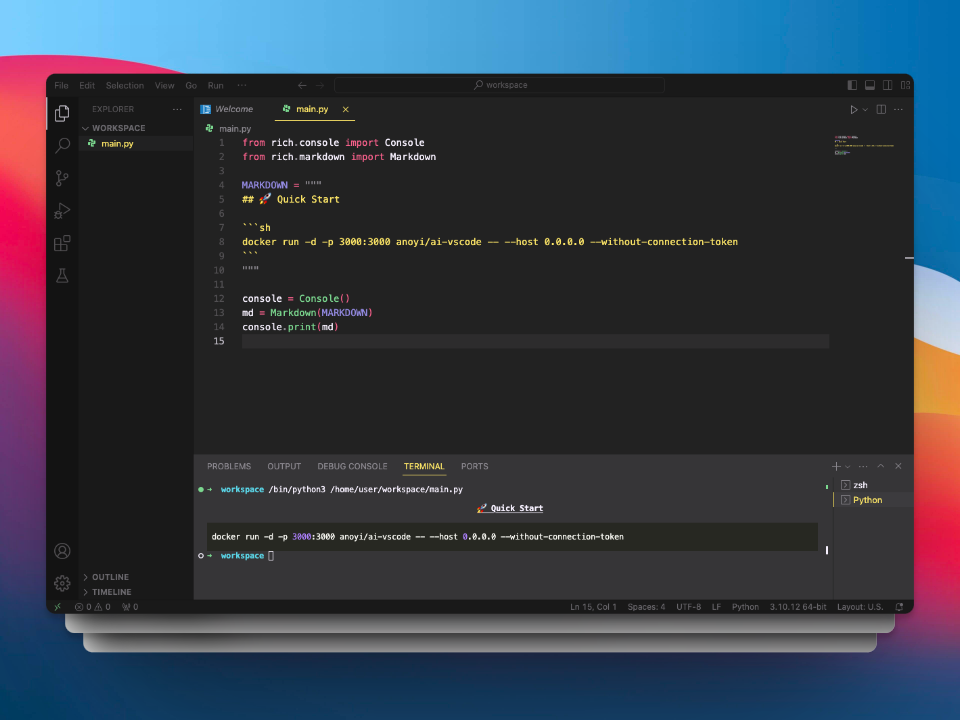Open the Accounts icon menu
The height and width of the screenshot is (720, 960).
pos(62,551)
